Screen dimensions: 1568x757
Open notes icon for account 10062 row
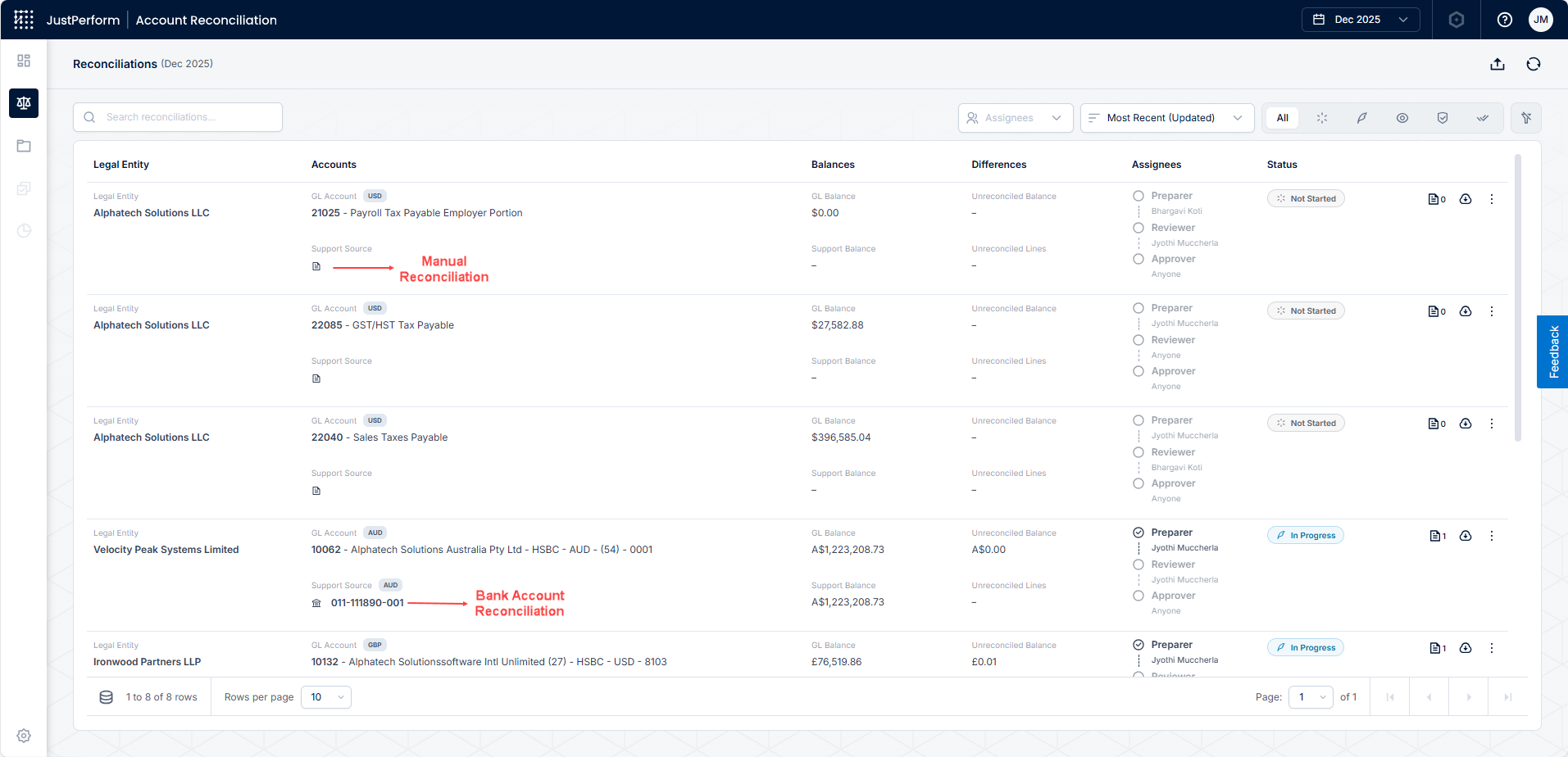[1438, 536]
